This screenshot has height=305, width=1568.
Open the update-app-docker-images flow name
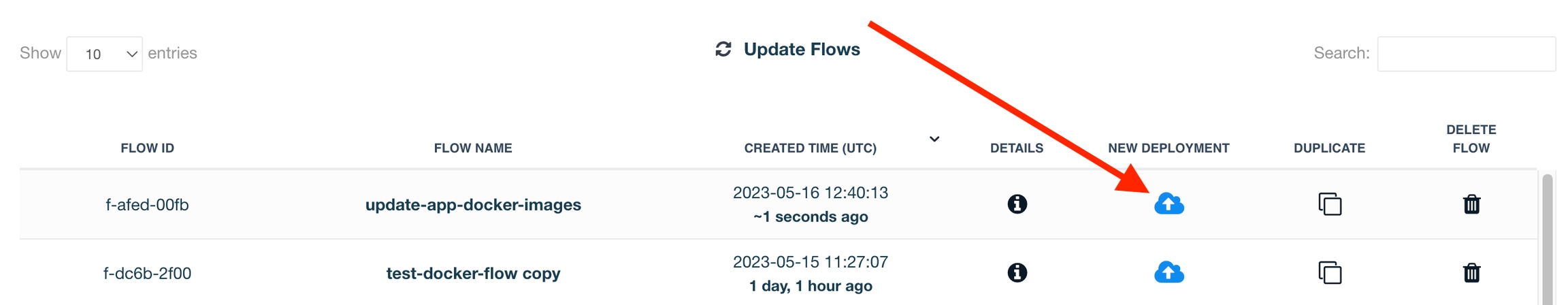click(473, 205)
